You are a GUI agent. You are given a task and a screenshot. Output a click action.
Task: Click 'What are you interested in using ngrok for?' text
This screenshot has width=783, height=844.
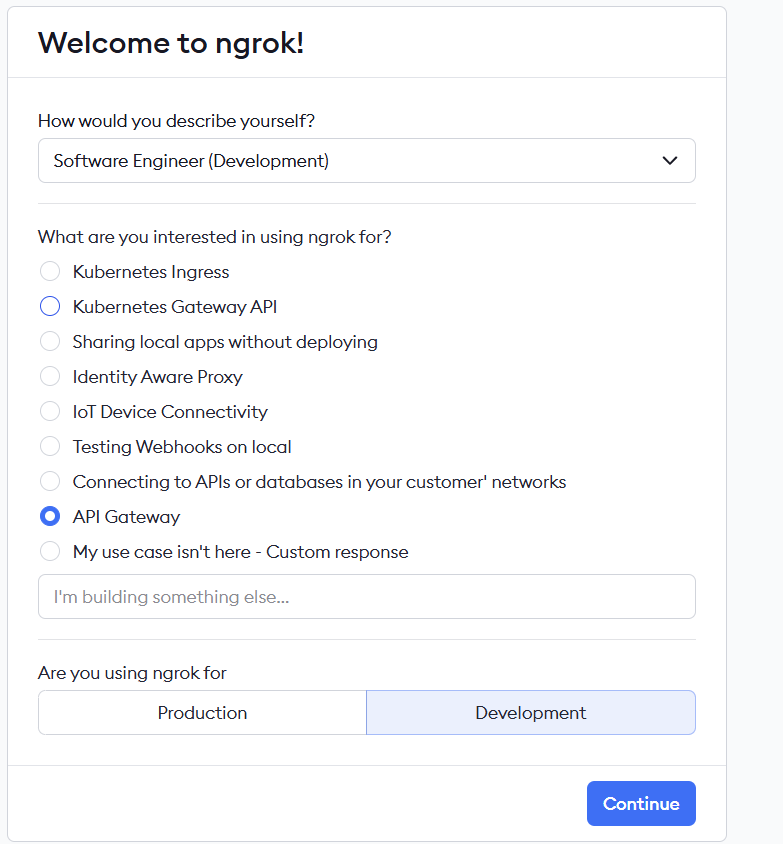click(214, 237)
